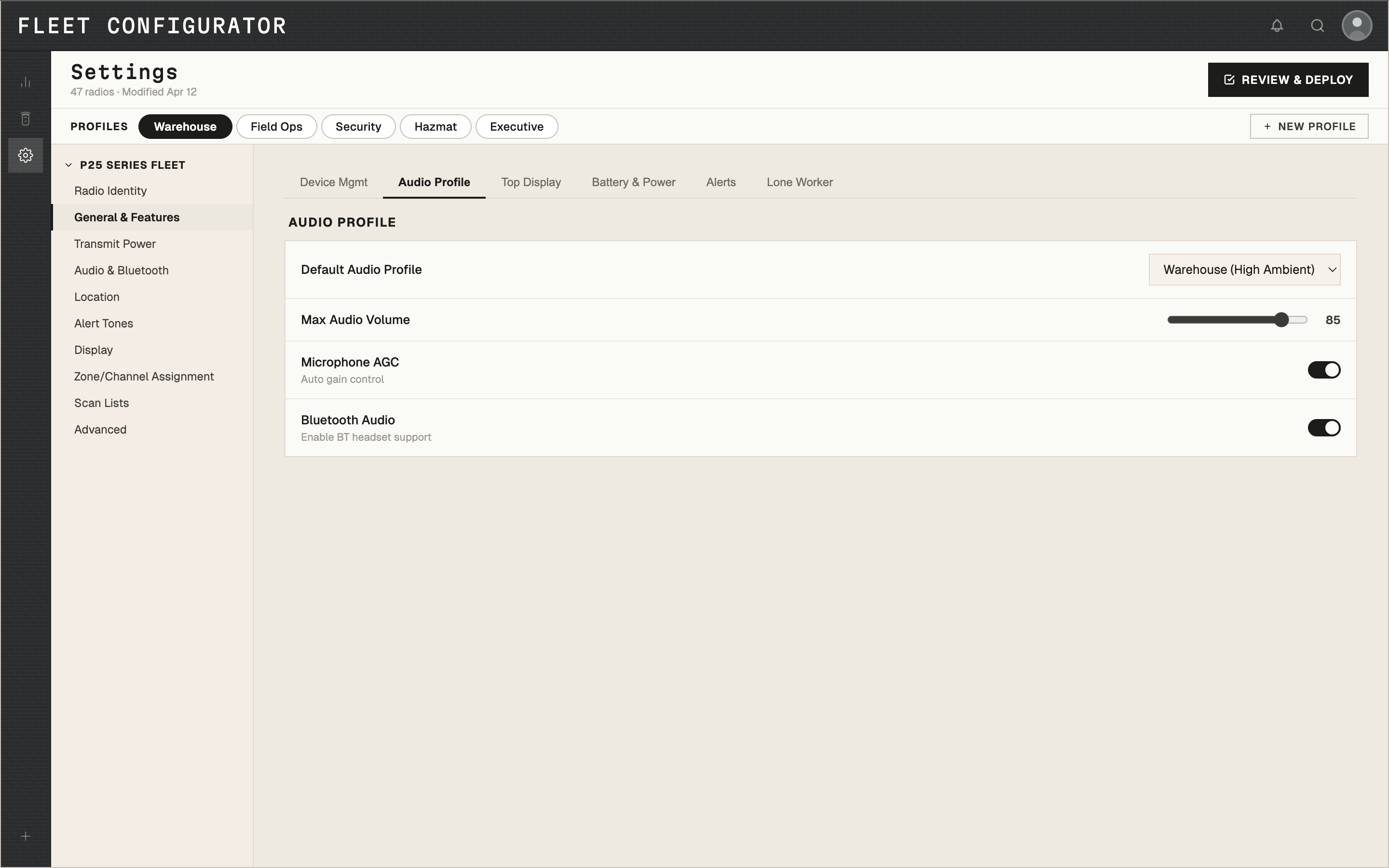Viewport: 1389px width, 868px height.
Task: Open the Default Audio Profile dropdown
Action: (1244, 270)
